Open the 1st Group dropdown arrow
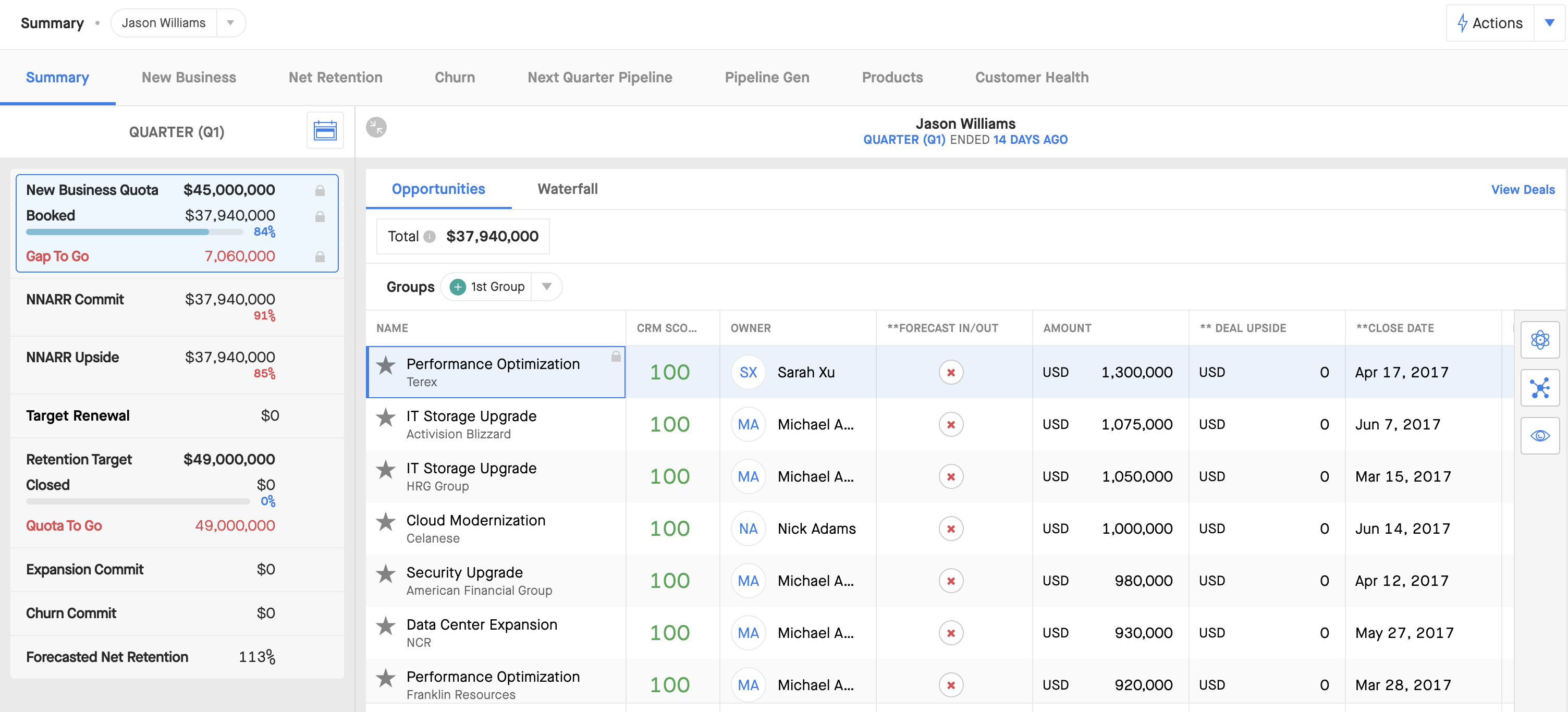 pyautogui.click(x=546, y=287)
